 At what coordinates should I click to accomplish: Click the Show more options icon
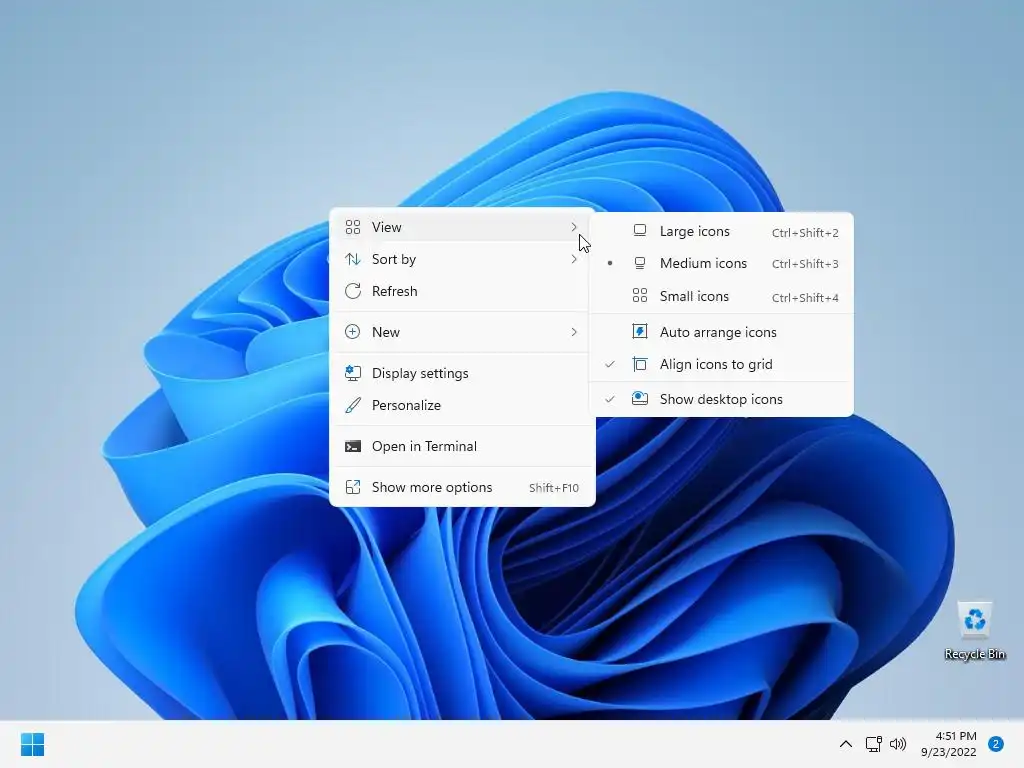[353, 487]
